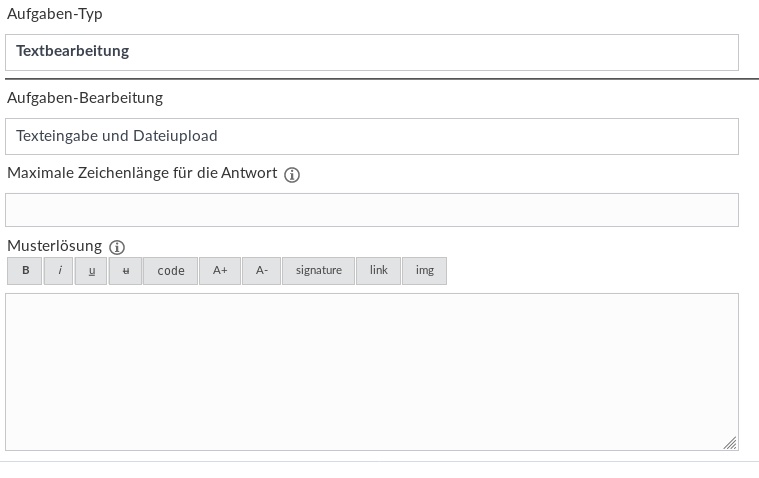The image size is (759, 478).
Task: Open the Aufgaben-Typ field showing Textbearbeitung
Action: pos(372,52)
